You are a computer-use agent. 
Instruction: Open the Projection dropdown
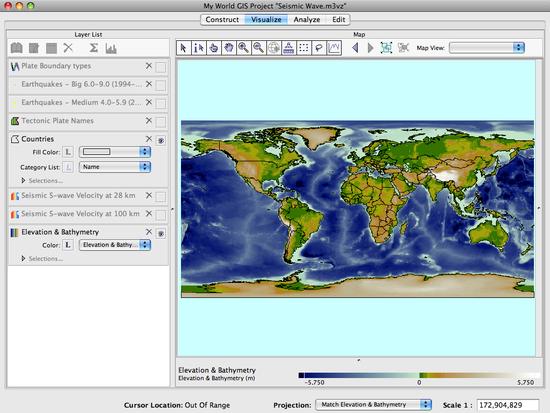pyautogui.click(x=374, y=405)
